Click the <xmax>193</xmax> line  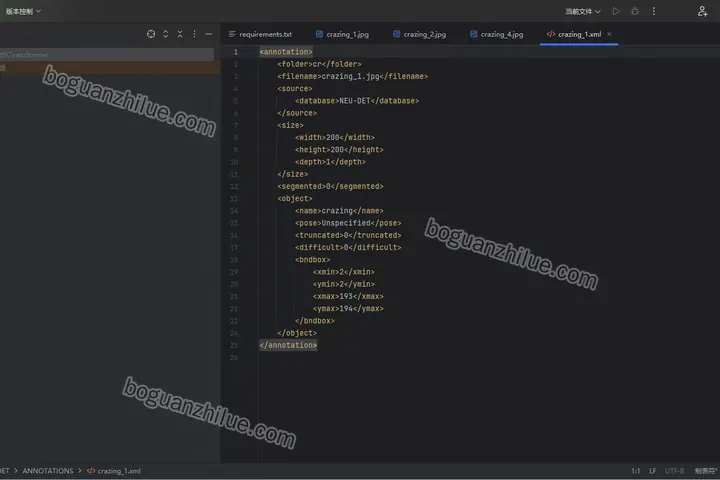click(348, 296)
